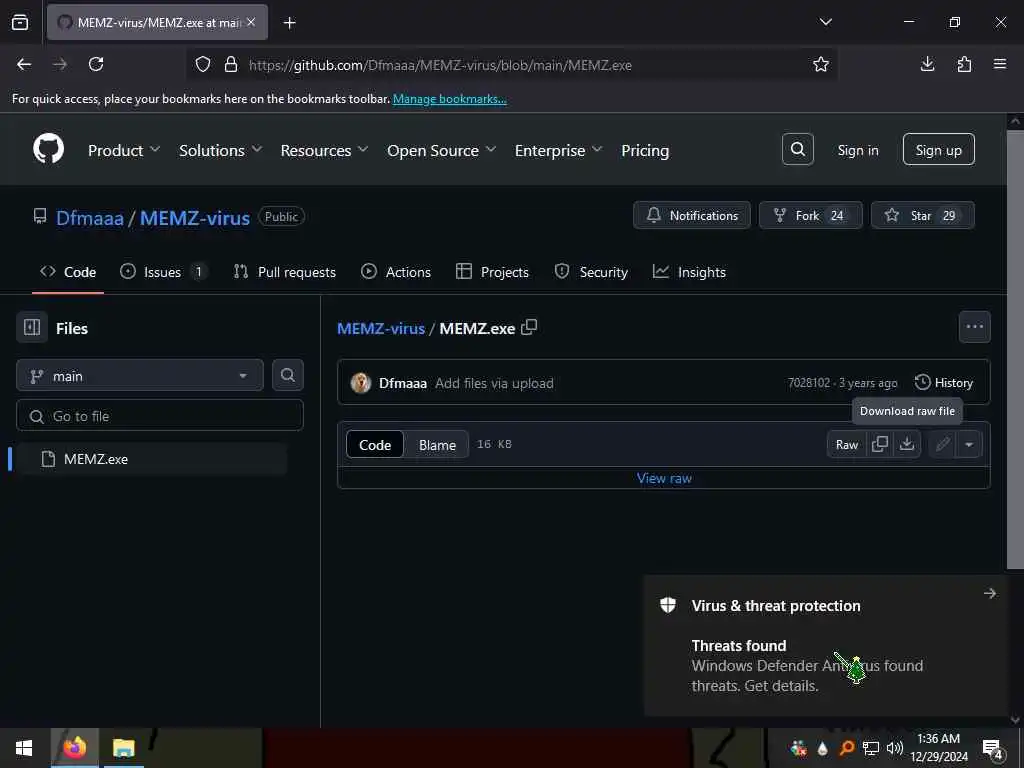Open the main branch selector dropdown

pyautogui.click(x=140, y=376)
